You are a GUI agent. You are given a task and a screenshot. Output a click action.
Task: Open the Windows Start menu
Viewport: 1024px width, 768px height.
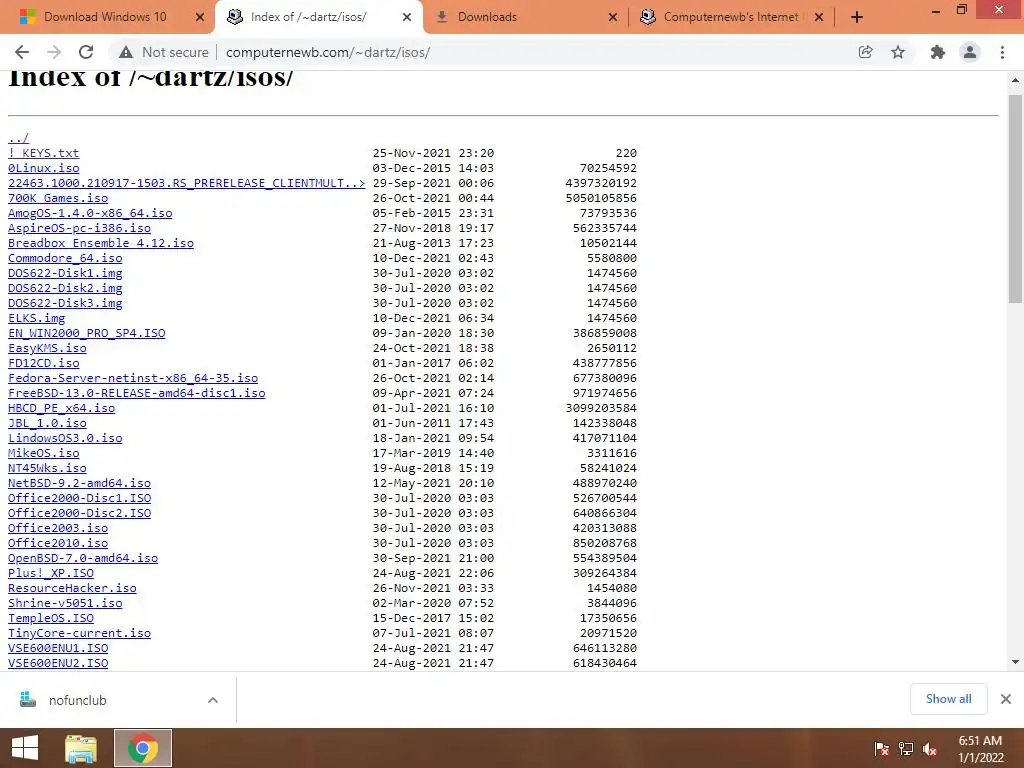pyautogui.click(x=25, y=748)
